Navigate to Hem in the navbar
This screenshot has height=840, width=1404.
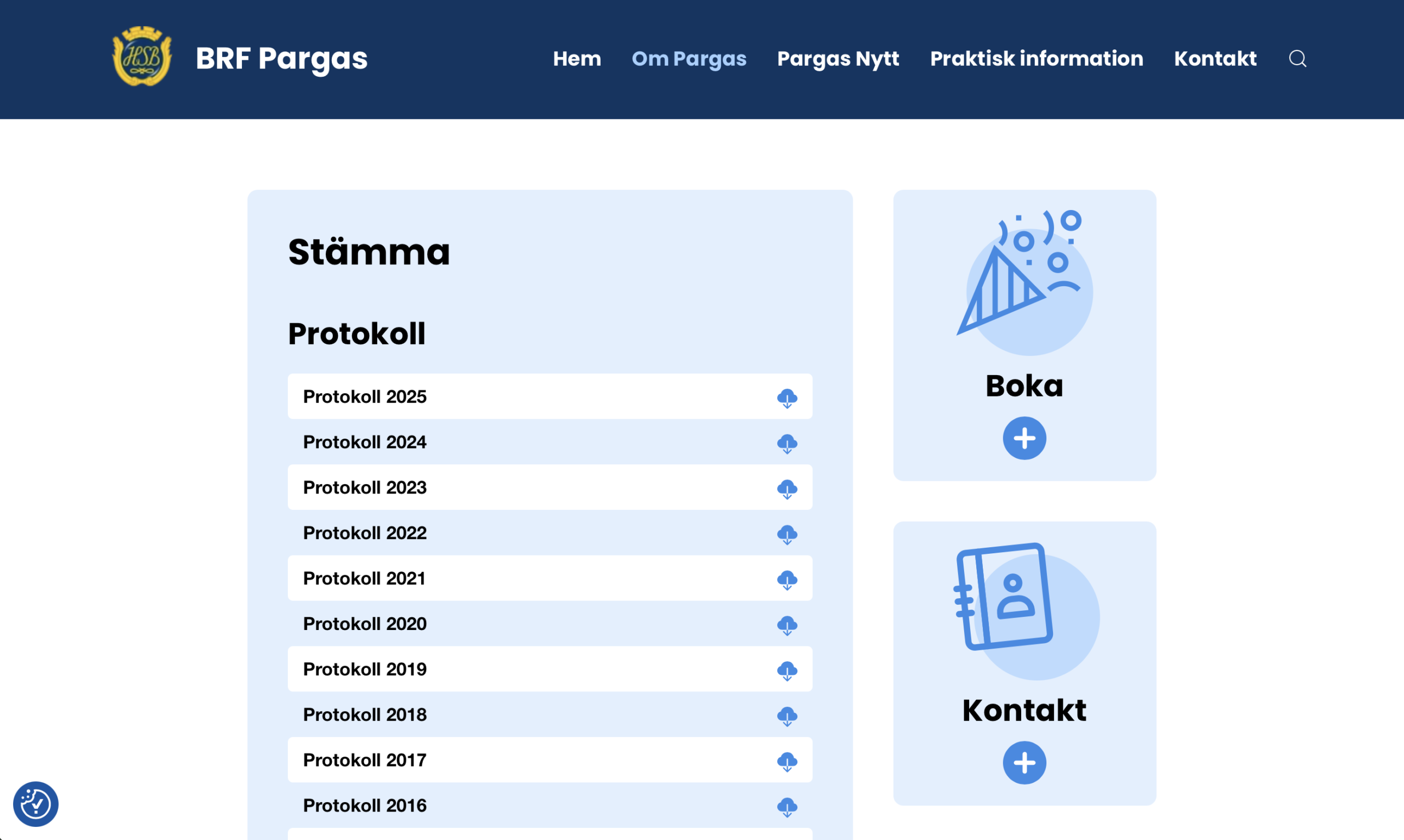[x=576, y=58]
